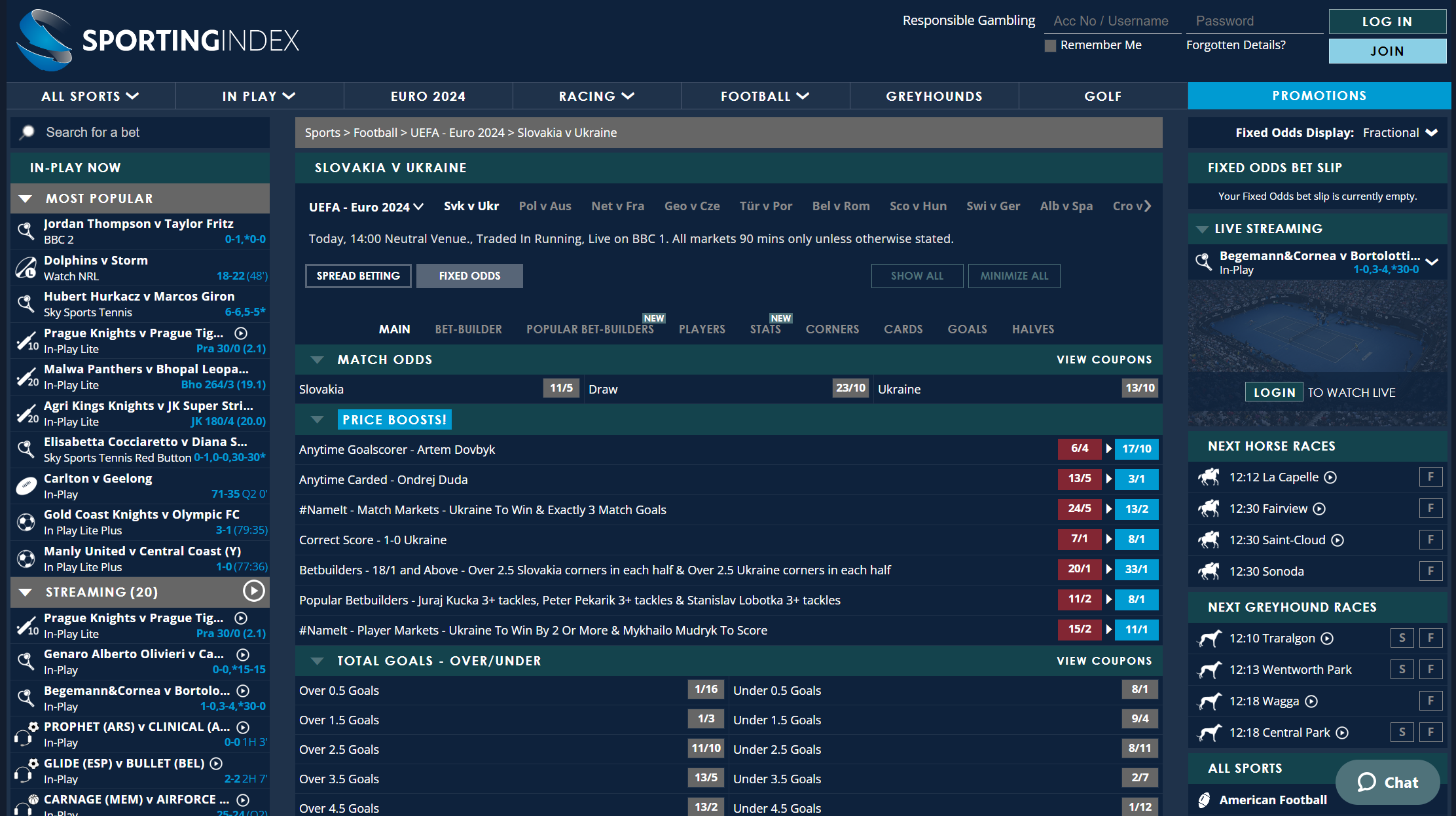Click rugby icon beside Dolphins v Storm
Image resolution: width=1456 pixels, height=816 pixels.
coord(26,267)
